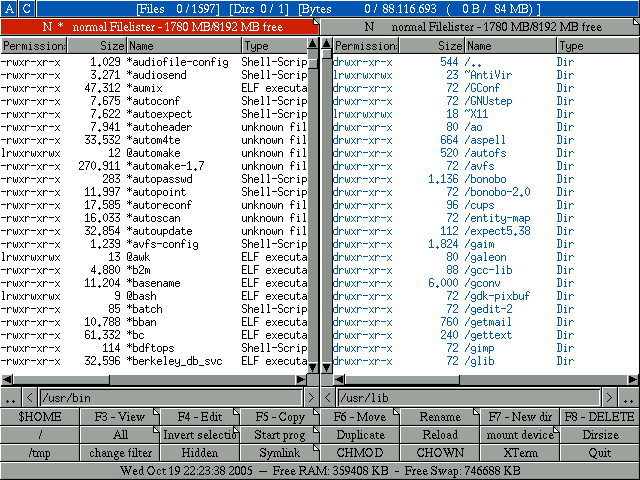Select the left red Filelister title bar
Screen dimensions: 640x480
click(x=160, y=27)
